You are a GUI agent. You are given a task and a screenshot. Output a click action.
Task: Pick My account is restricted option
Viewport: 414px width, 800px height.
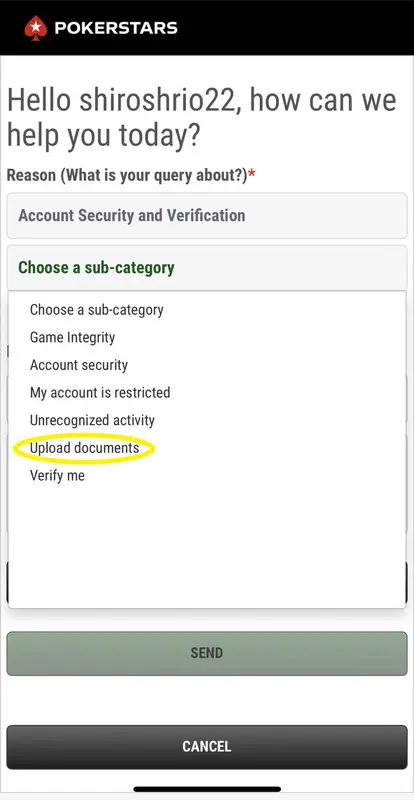point(100,392)
